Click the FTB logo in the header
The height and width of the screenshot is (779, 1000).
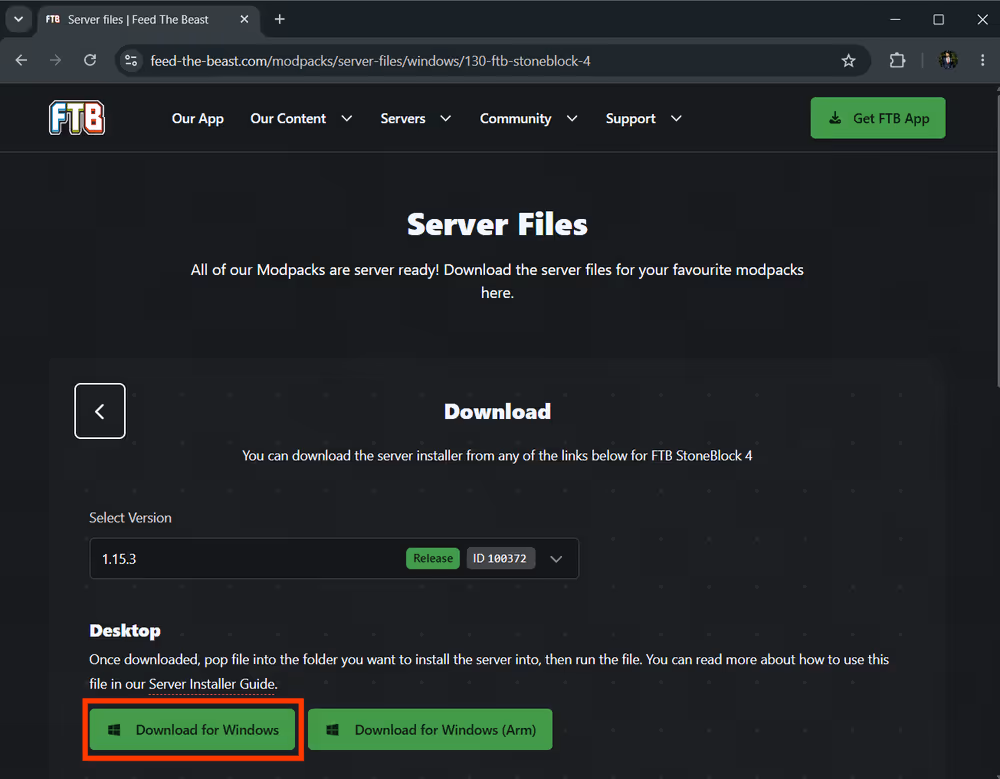tap(77, 118)
